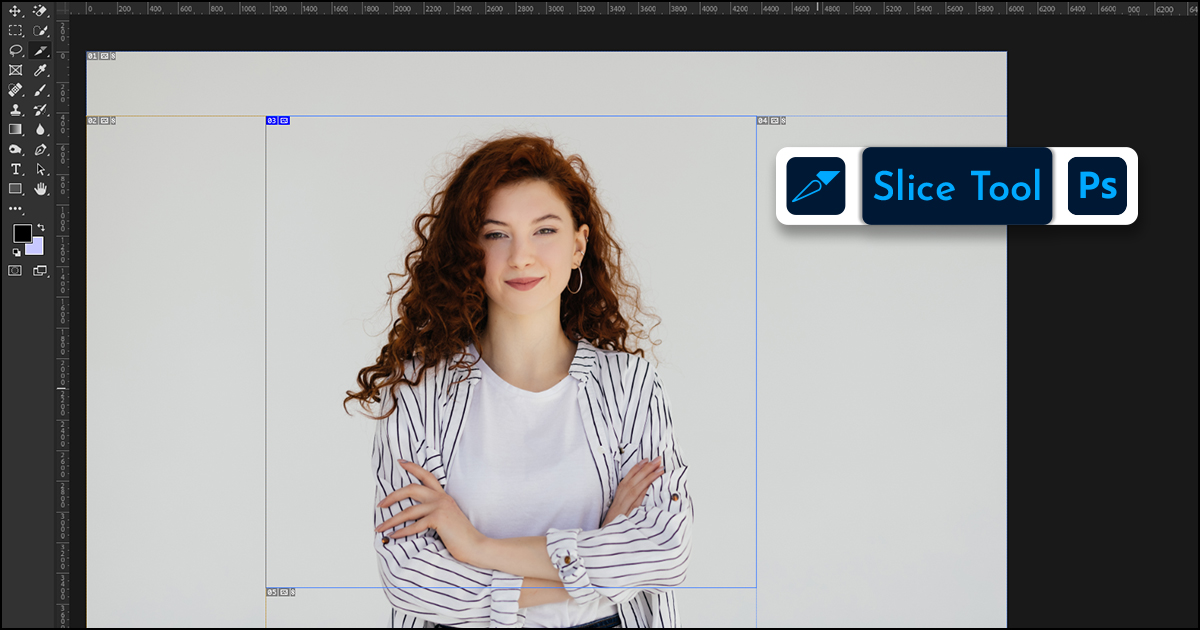This screenshot has height=630, width=1200.
Task: Select the Slice tool in the toolbar
Action: [x=41, y=50]
